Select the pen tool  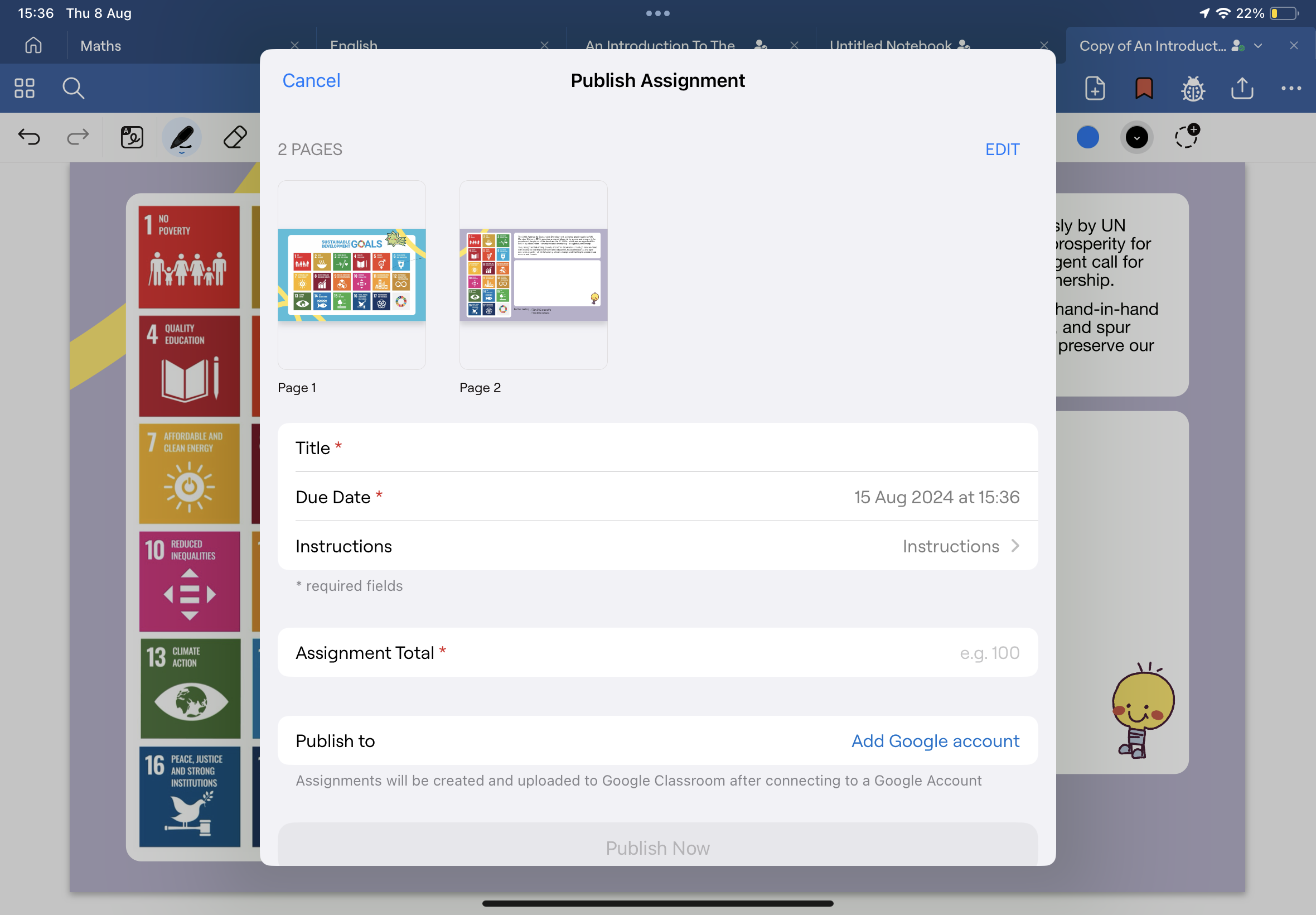click(x=182, y=137)
